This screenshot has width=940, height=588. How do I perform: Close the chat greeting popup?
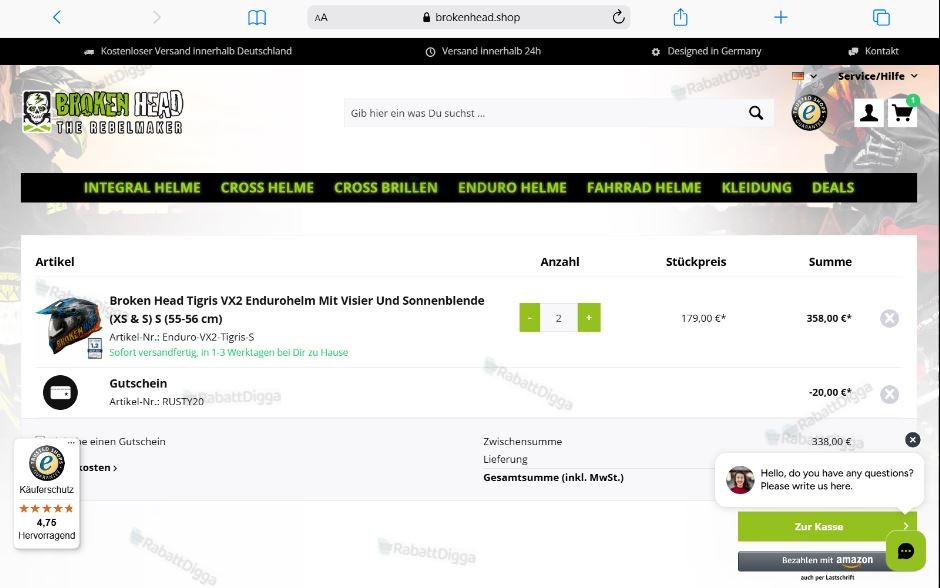(x=912, y=440)
